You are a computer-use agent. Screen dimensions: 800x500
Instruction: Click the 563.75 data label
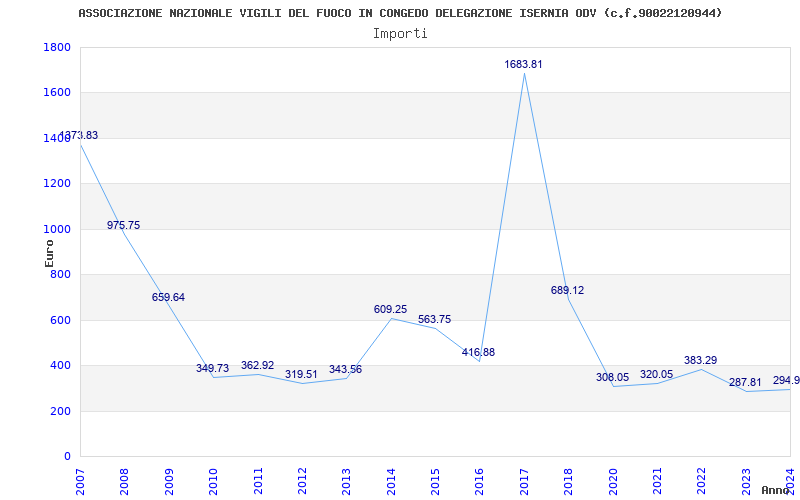434,320
